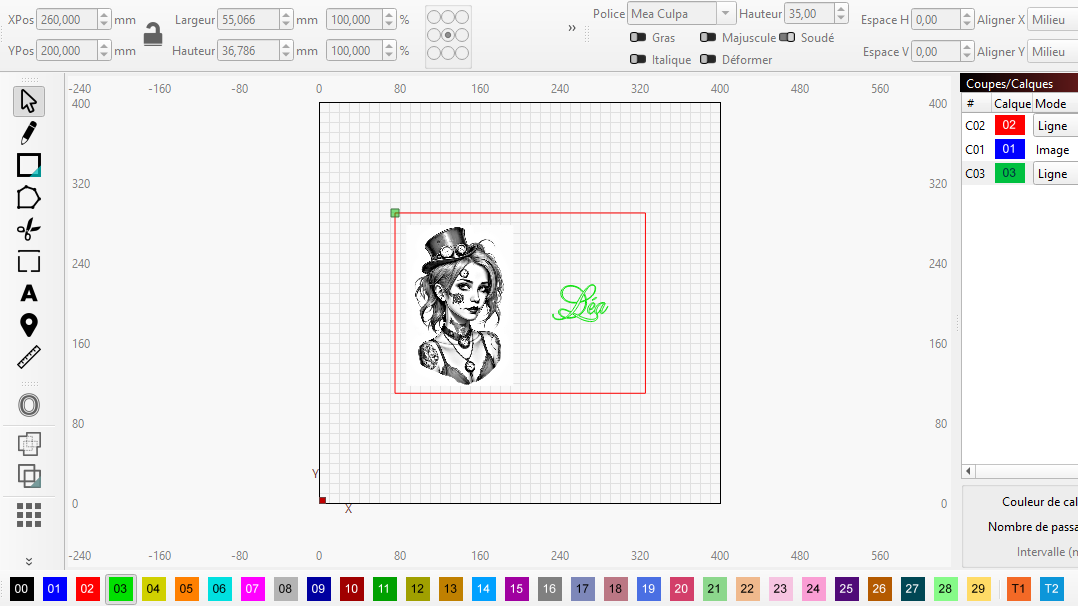Select the Text tool letter A
The width and height of the screenshot is (1078, 606).
pyautogui.click(x=29, y=293)
